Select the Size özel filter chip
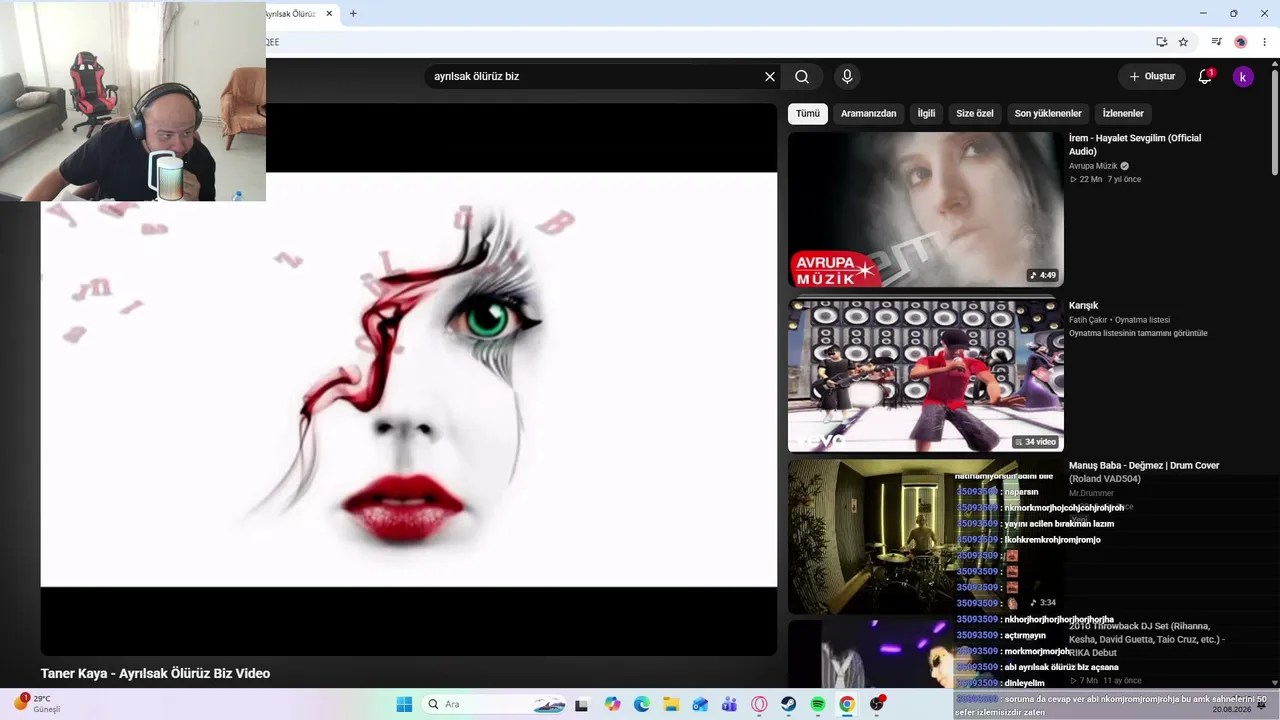The width and height of the screenshot is (1280, 720). tap(975, 114)
